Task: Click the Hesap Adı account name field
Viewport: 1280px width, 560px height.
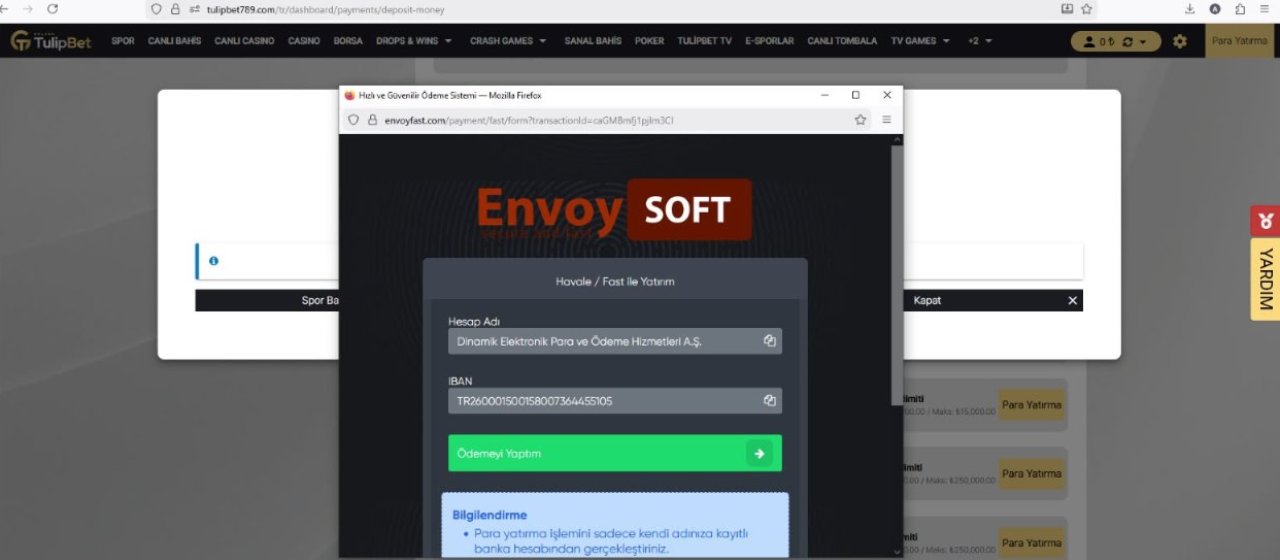Action: point(615,341)
